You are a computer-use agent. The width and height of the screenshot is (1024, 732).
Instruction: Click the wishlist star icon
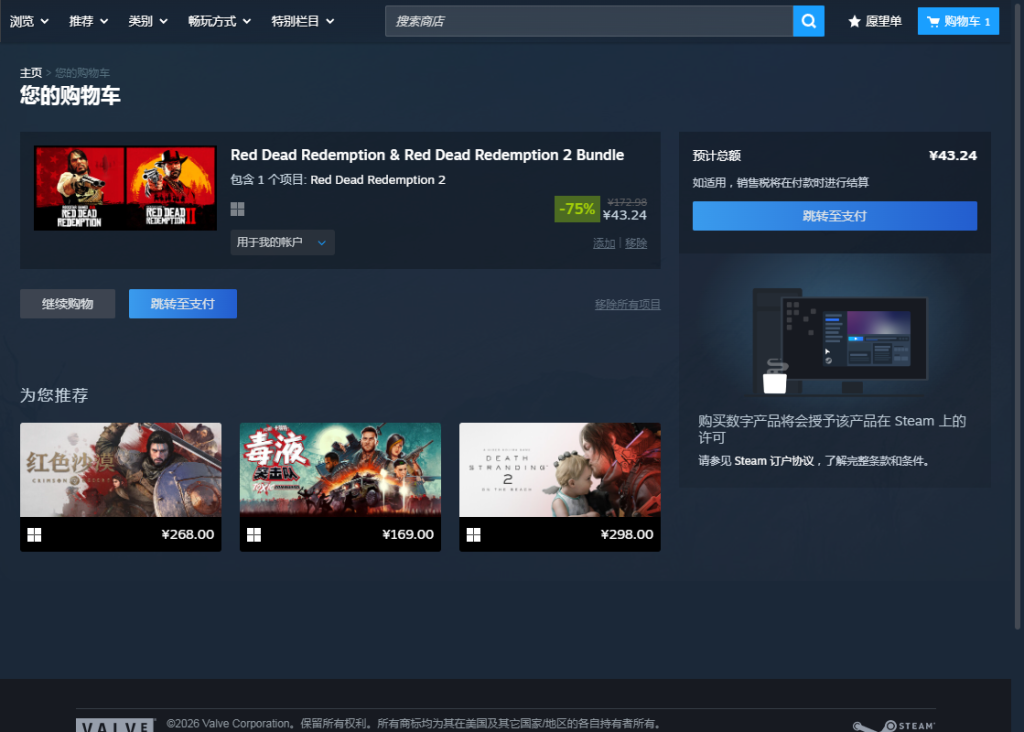854,21
